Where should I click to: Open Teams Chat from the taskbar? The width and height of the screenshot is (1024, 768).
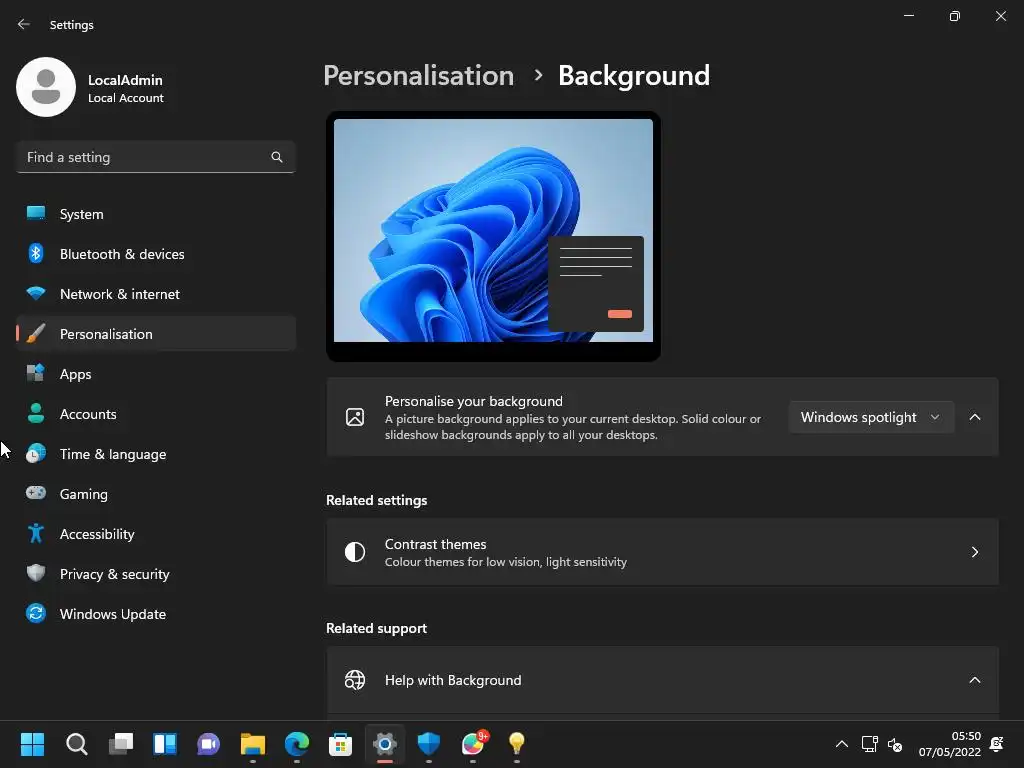click(208, 744)
